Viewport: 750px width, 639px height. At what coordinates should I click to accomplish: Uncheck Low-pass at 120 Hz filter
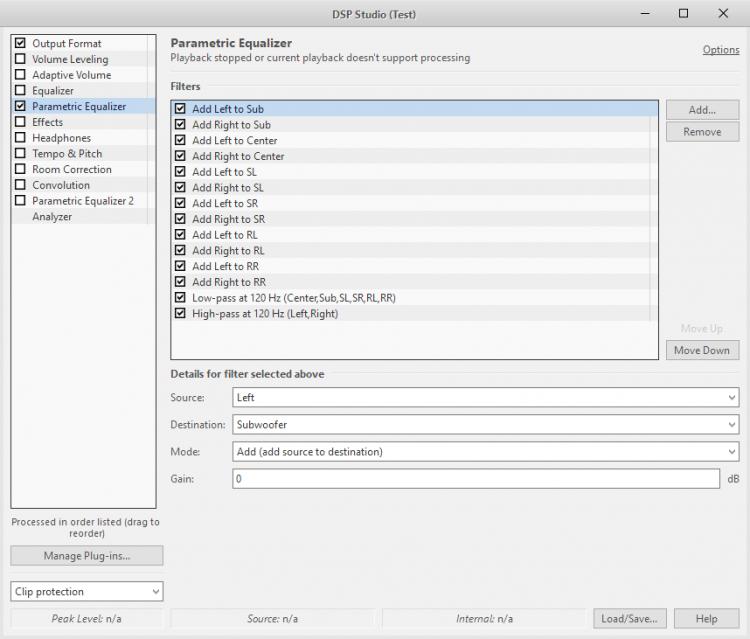[180, 298]
